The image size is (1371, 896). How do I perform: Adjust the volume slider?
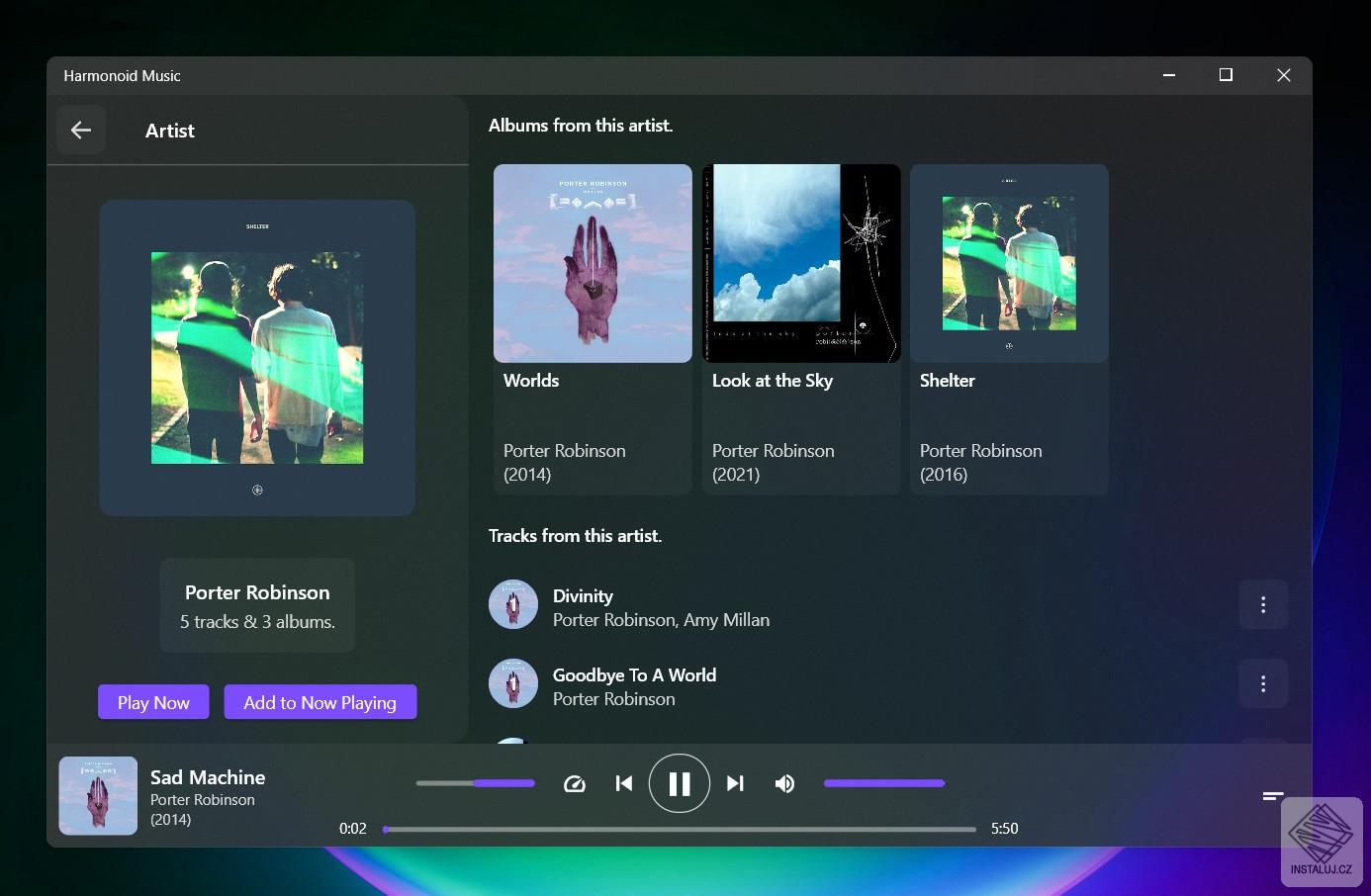point(884,783)
